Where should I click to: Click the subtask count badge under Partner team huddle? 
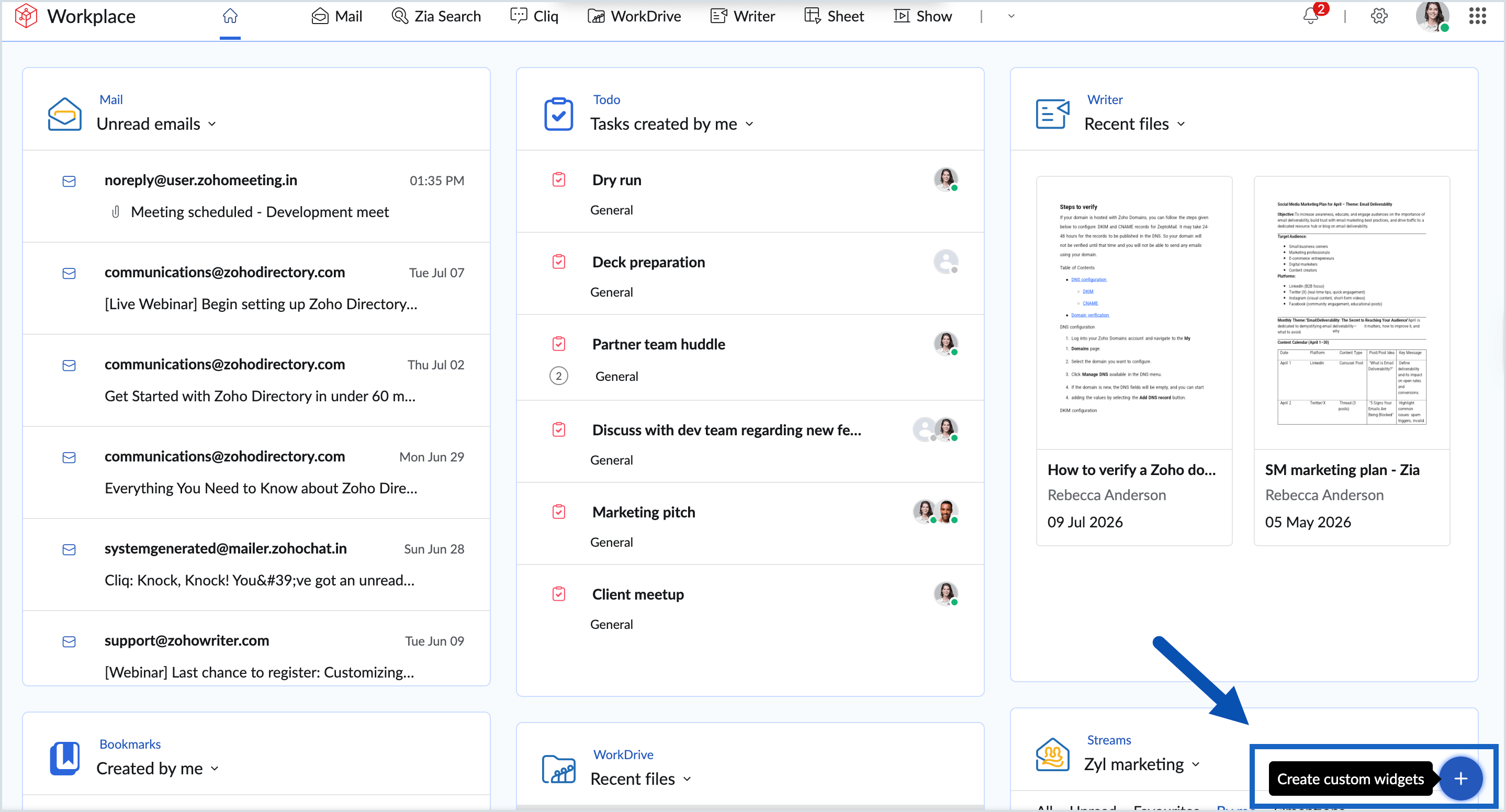pos(558,376)
